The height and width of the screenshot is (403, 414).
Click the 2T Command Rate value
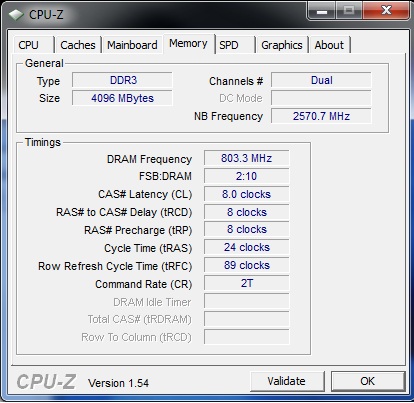pyautogui.click(x=247, y=283)
